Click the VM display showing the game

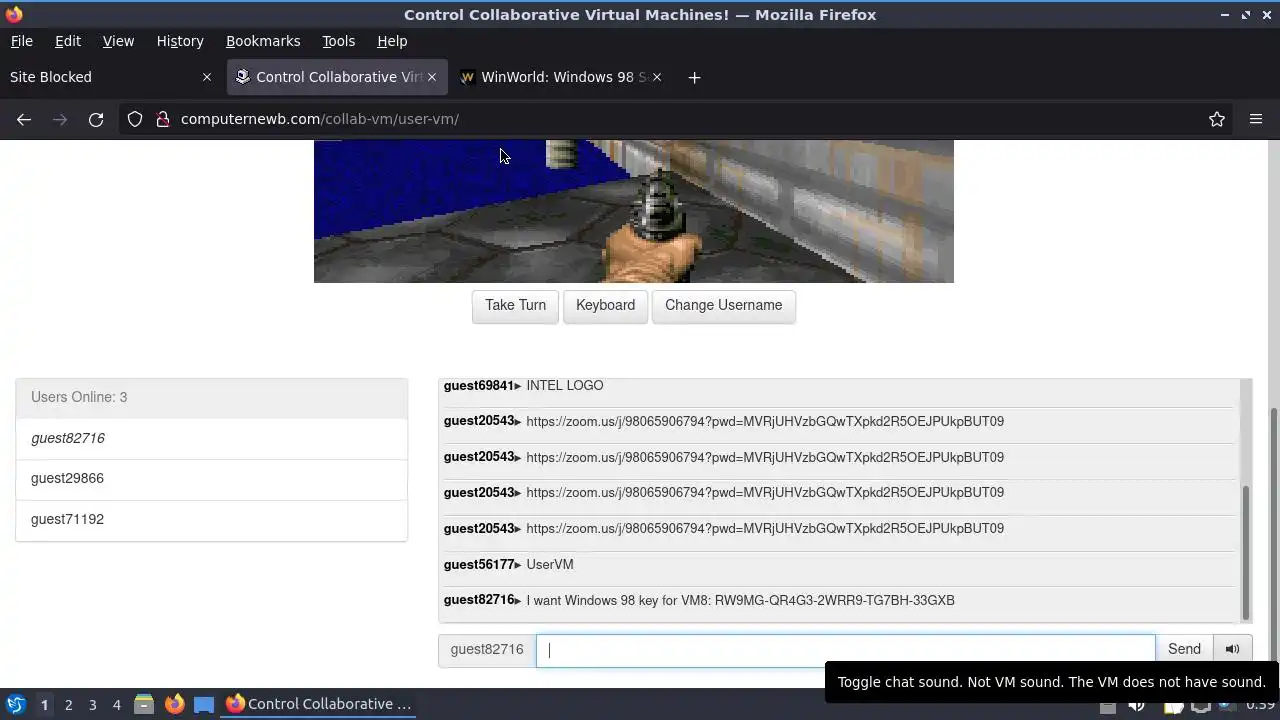[634, 211]
